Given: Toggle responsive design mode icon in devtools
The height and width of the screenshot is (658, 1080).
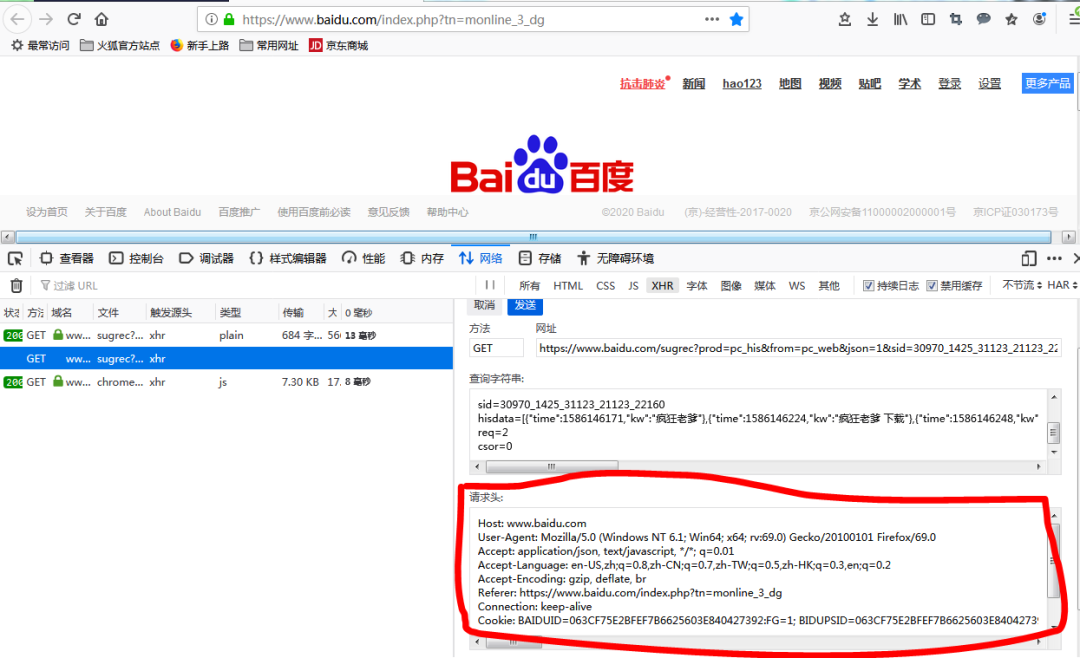Looking at the screenshot, I should (1028, 258).
